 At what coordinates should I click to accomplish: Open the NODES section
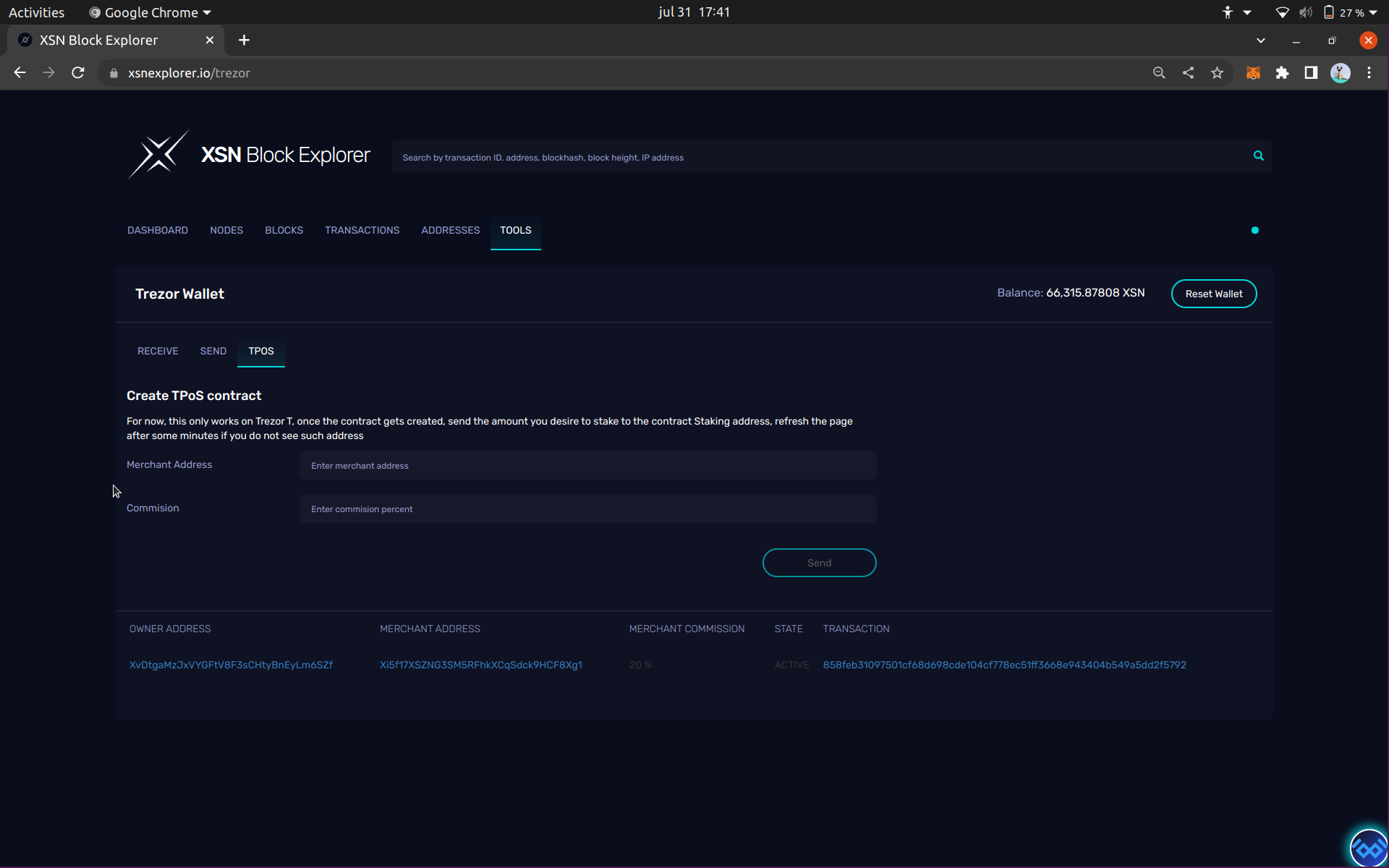[226, 230]
